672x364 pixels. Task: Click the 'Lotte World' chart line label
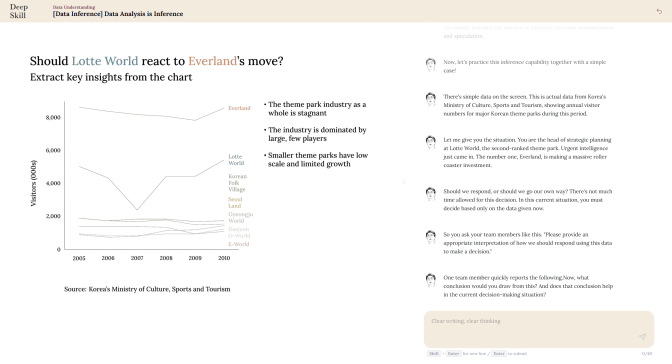click(236, 160)
